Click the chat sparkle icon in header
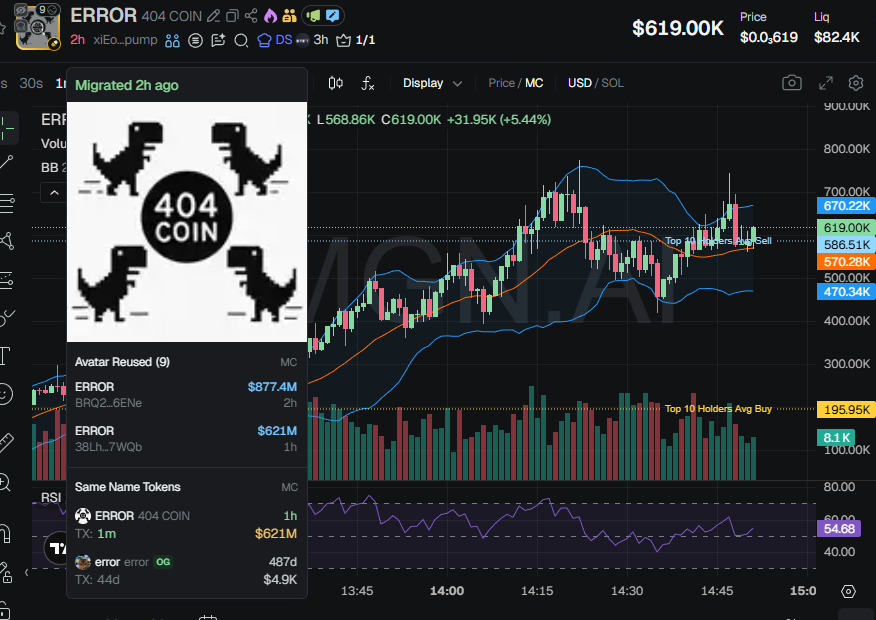The height and width of the screenshot is (620, 876). 218,40
